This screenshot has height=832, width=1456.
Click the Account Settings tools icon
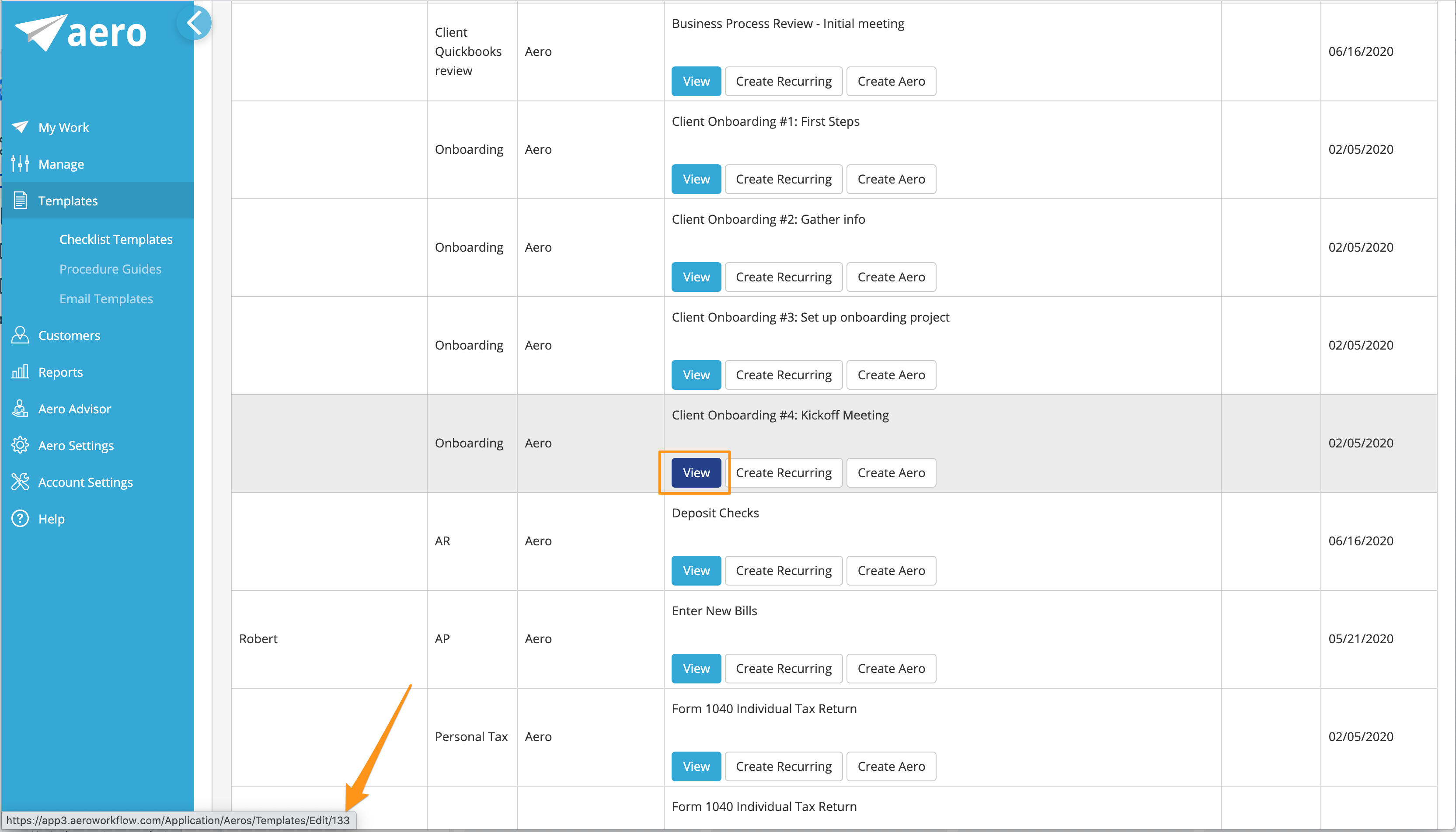[x=20, y=482]
